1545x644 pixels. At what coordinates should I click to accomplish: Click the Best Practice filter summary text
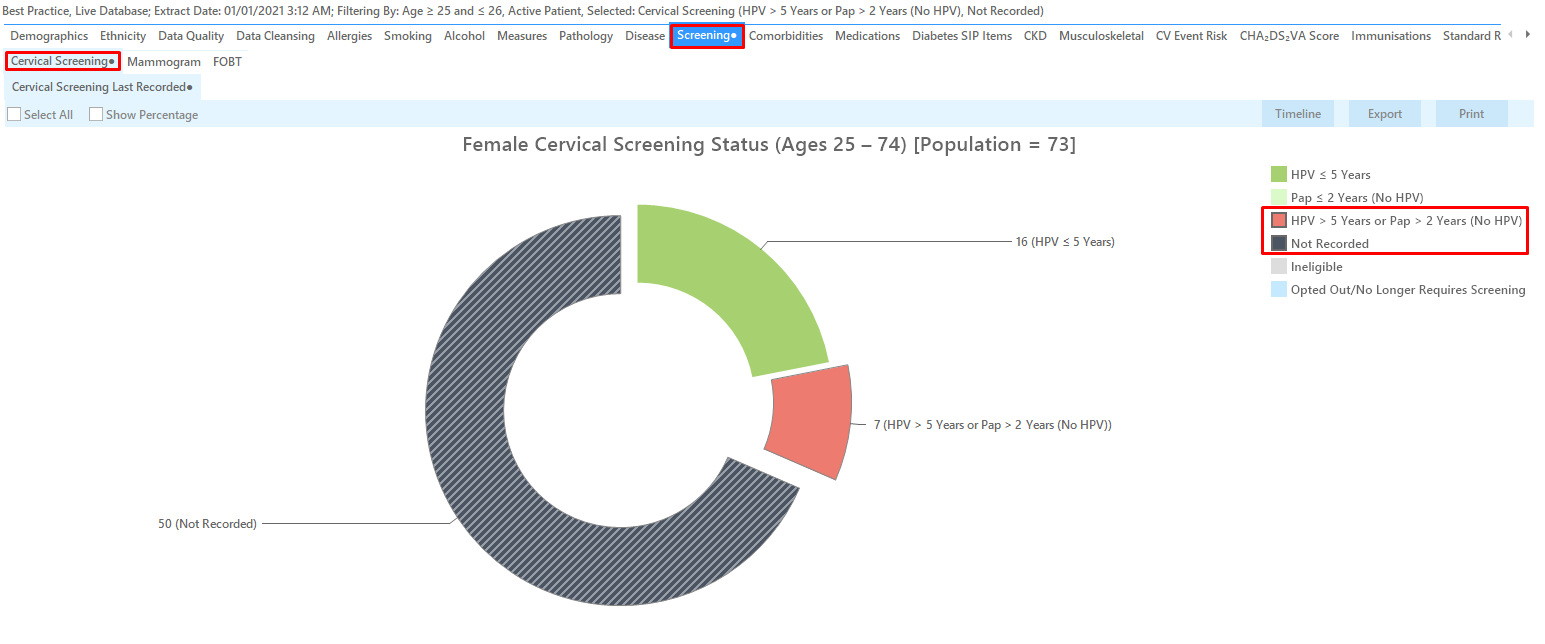(x=524, y=11)
